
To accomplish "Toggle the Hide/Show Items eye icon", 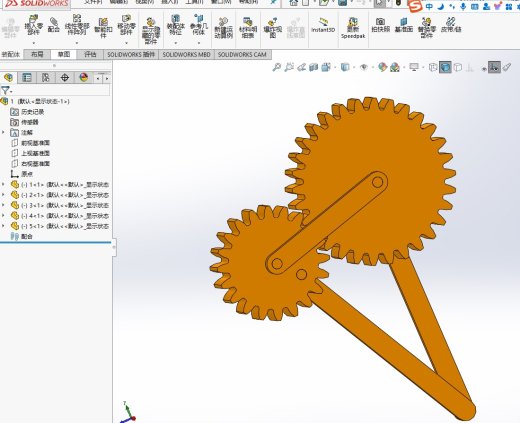I will pos(364,67).
